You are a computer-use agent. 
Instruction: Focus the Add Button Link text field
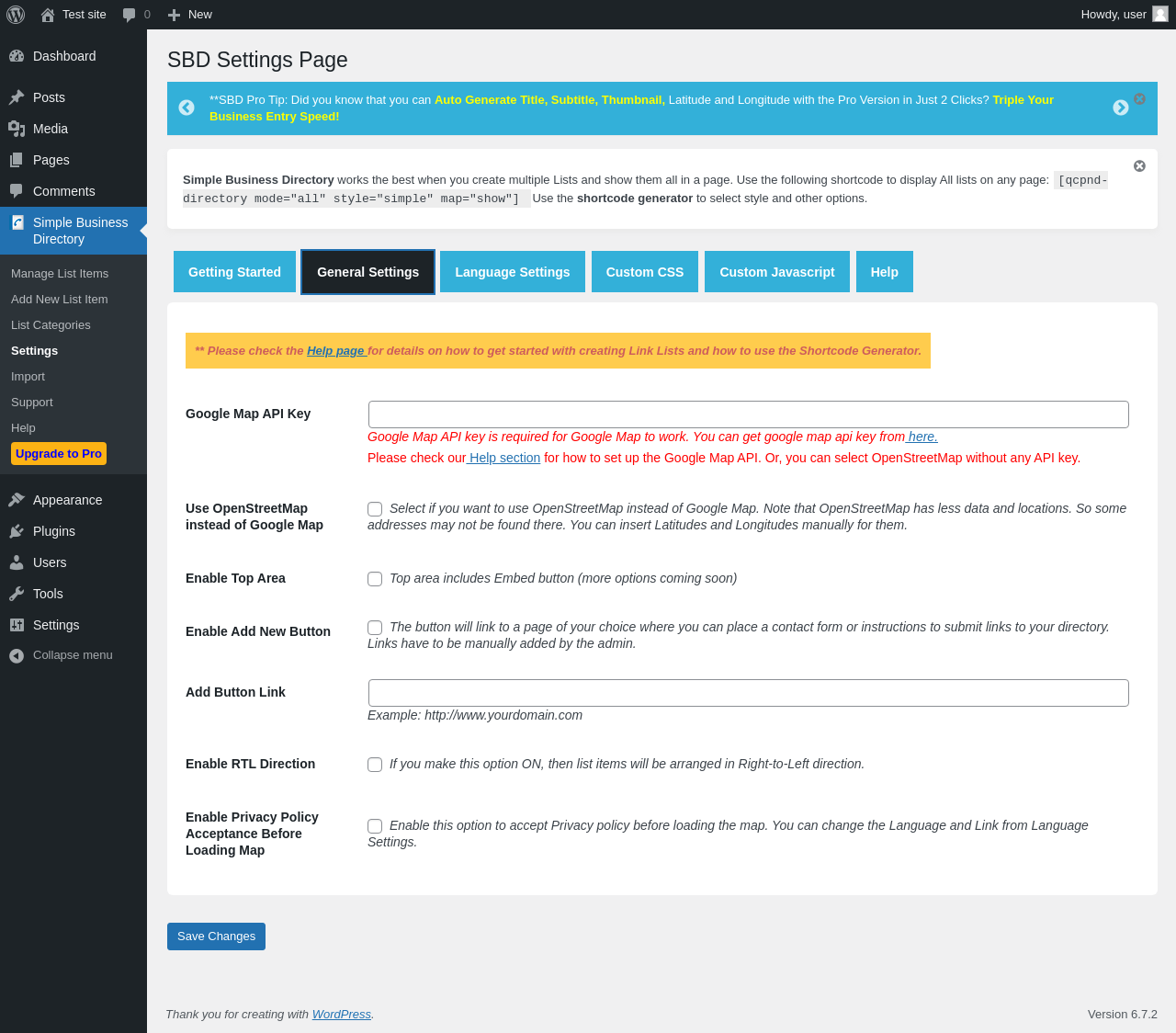(x=749, y=693)
